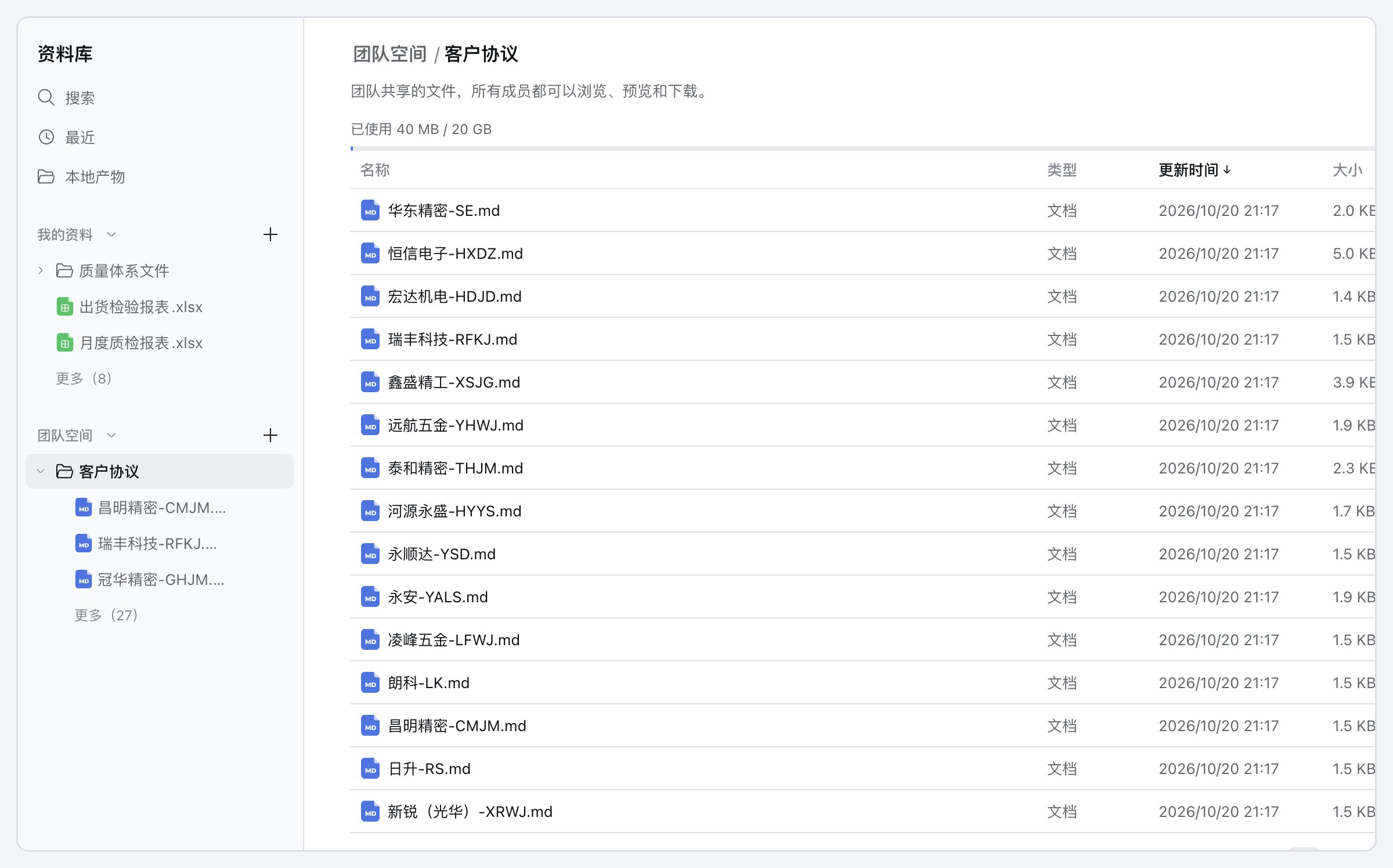
Task: Click the spreadsheet icon of 出货检验报表.xlsx
Action: point(65,306)
